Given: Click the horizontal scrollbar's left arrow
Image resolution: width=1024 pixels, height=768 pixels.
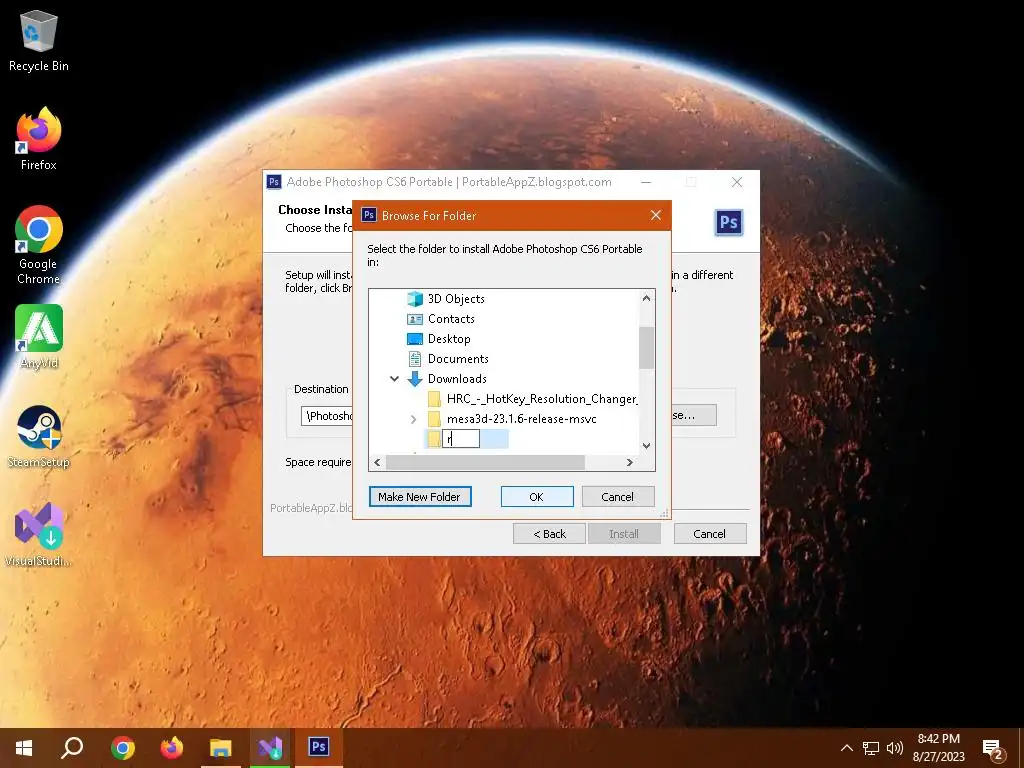Looking at the screenshot, I should (377, 462).
